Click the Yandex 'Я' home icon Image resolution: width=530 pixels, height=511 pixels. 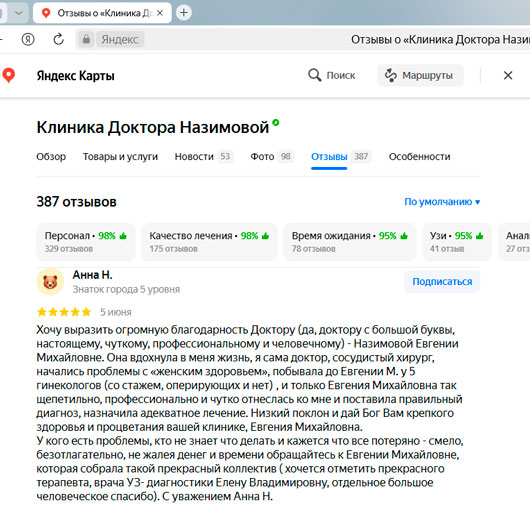point(28,39)
